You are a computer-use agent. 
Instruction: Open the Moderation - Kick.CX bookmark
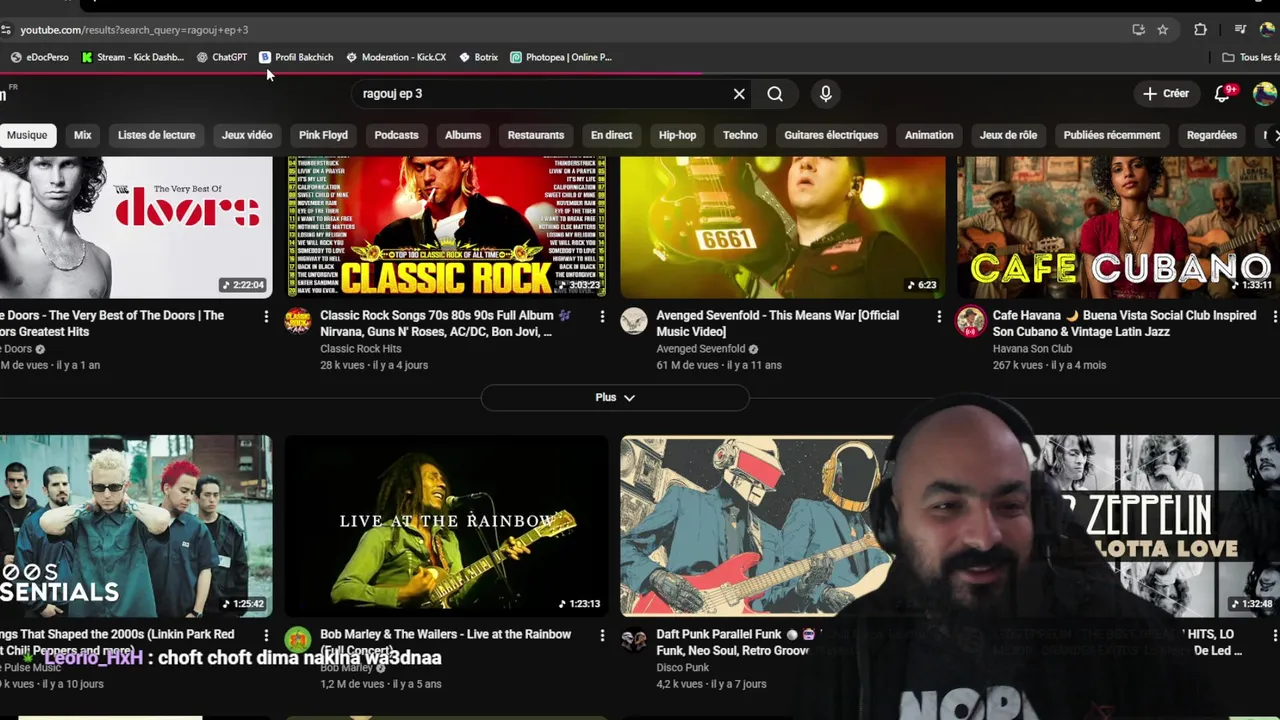tap(396, 57)
